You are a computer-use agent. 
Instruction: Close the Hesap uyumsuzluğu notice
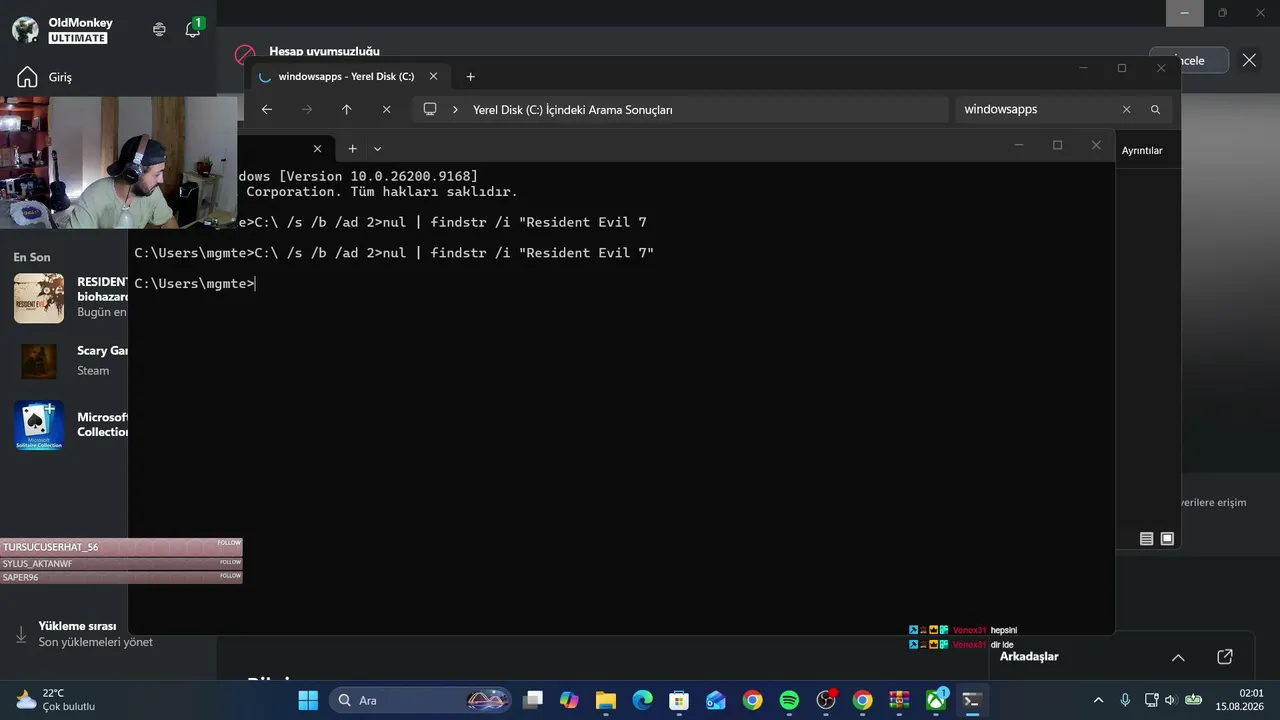pyautogui.click(x=1249, y=60)
